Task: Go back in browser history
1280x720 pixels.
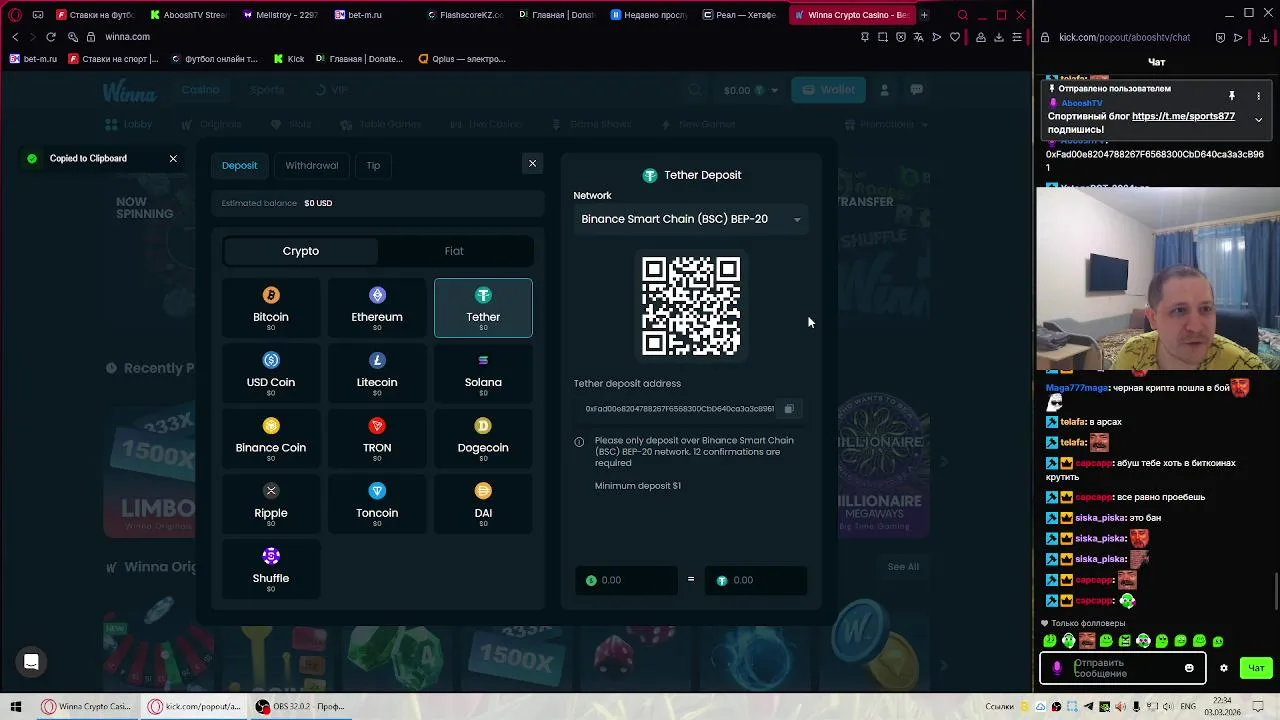Action: coord(15,37)
